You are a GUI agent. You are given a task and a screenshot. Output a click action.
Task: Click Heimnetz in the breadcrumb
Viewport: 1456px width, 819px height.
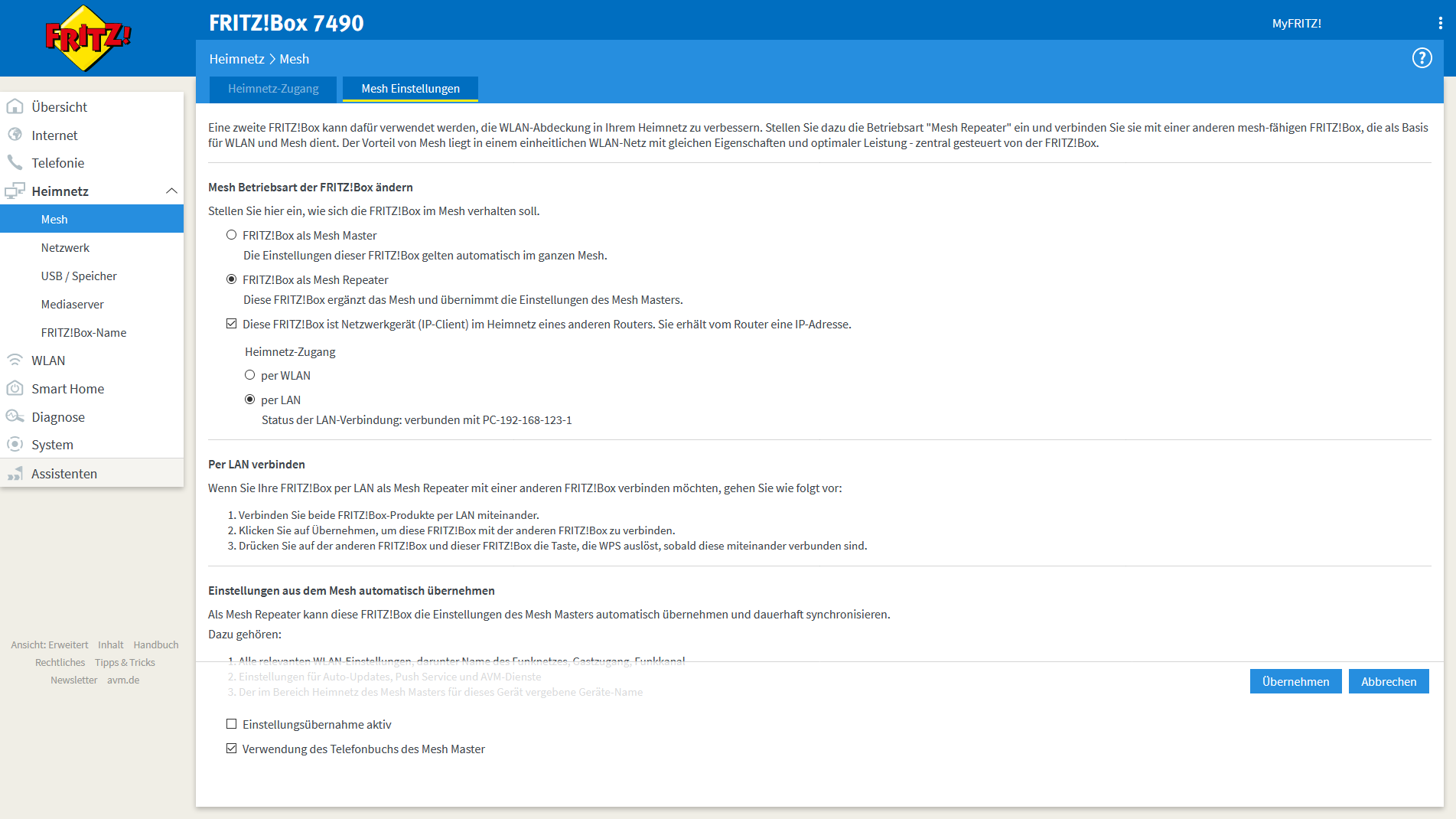tap(236, 59)
